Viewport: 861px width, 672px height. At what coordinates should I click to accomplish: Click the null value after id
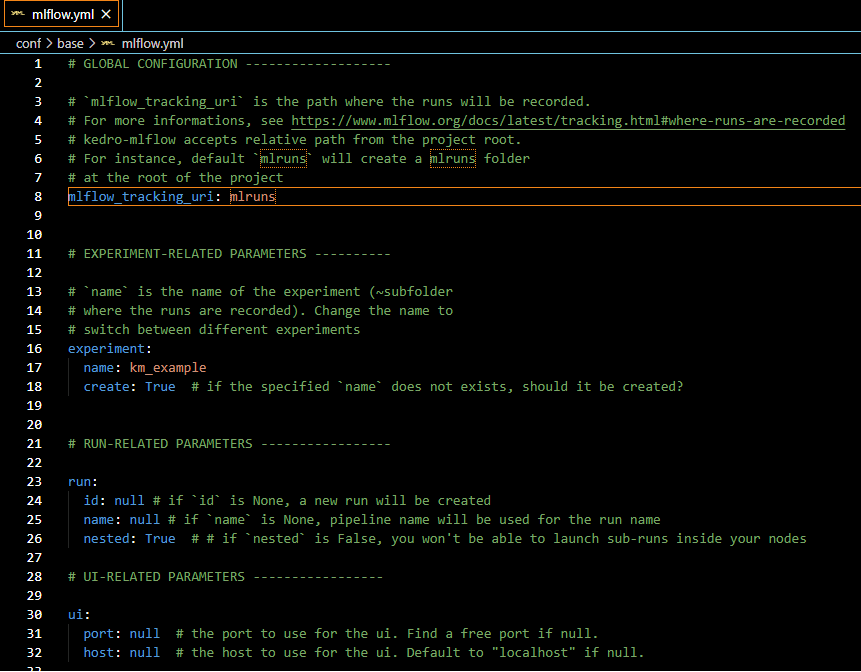tap(130, 501)
